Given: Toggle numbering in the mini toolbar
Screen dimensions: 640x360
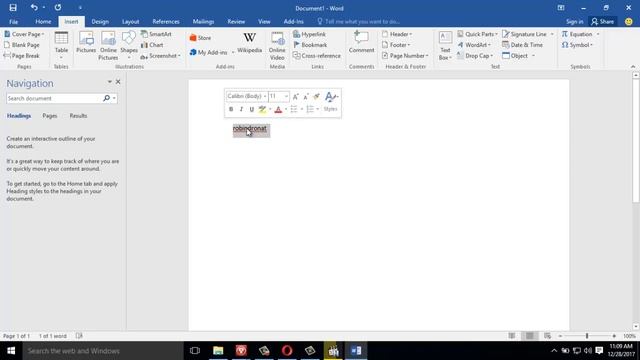Looking at the screenshot, I should 310,109.
